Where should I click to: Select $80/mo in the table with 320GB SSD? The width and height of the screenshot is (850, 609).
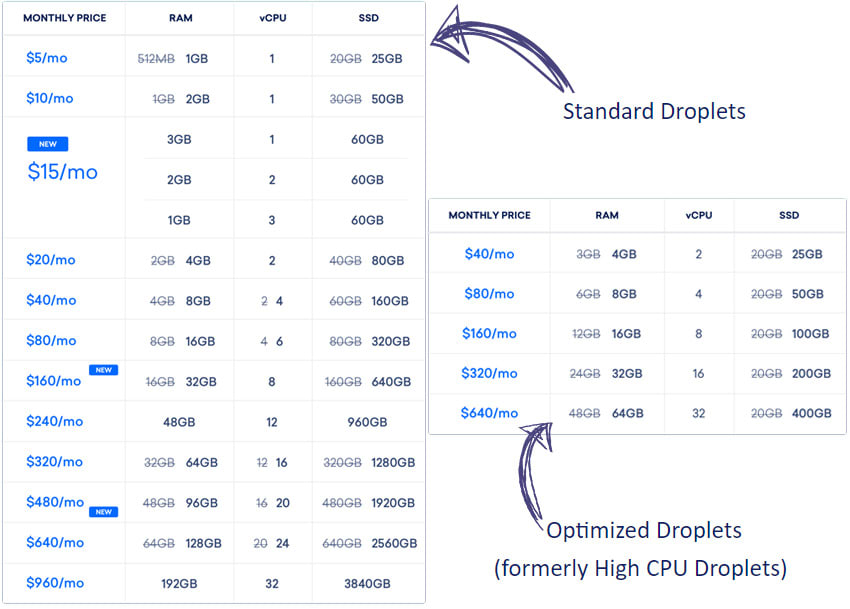pos(51,341)
